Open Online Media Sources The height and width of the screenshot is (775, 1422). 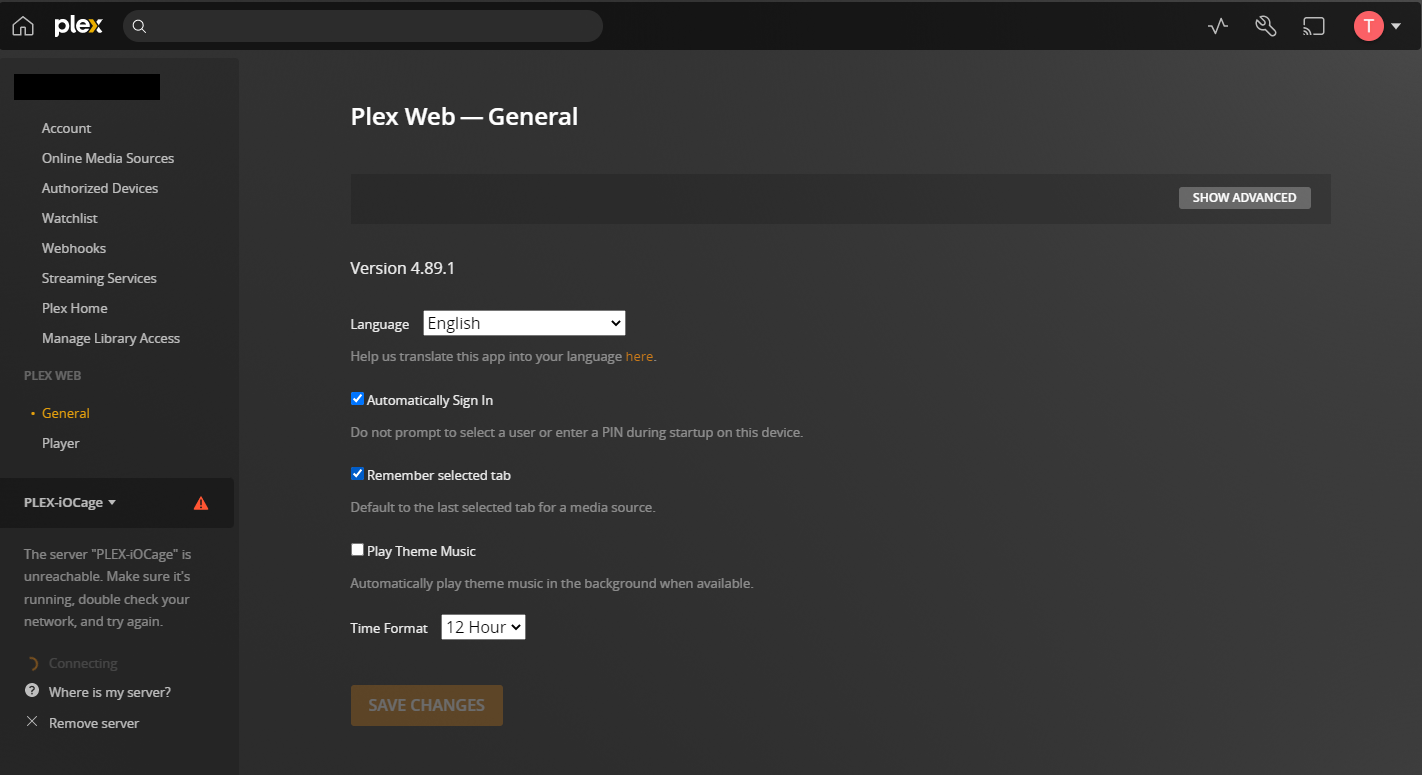(x=108, y=158)
